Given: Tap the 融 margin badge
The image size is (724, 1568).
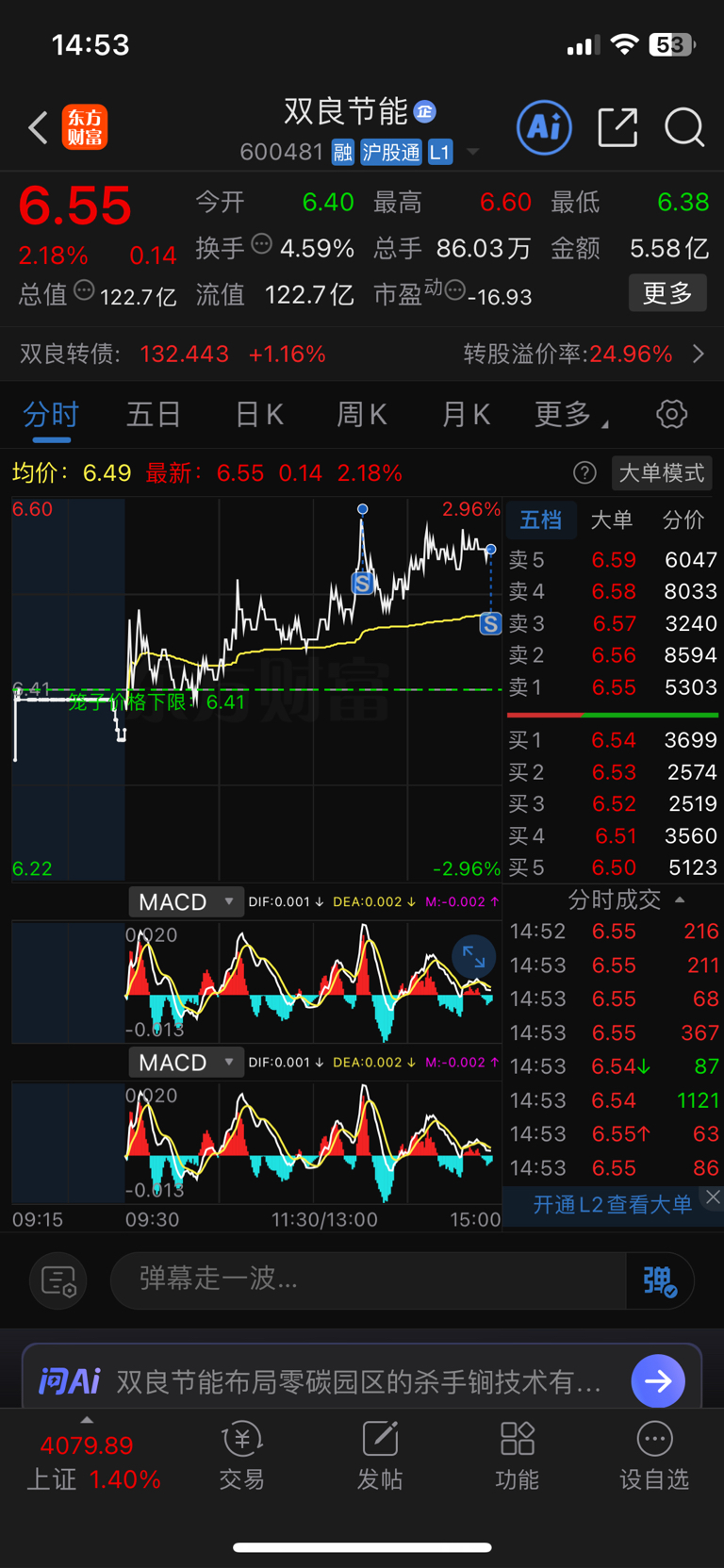Looking at the screenshot, I should tap(342, 153).
